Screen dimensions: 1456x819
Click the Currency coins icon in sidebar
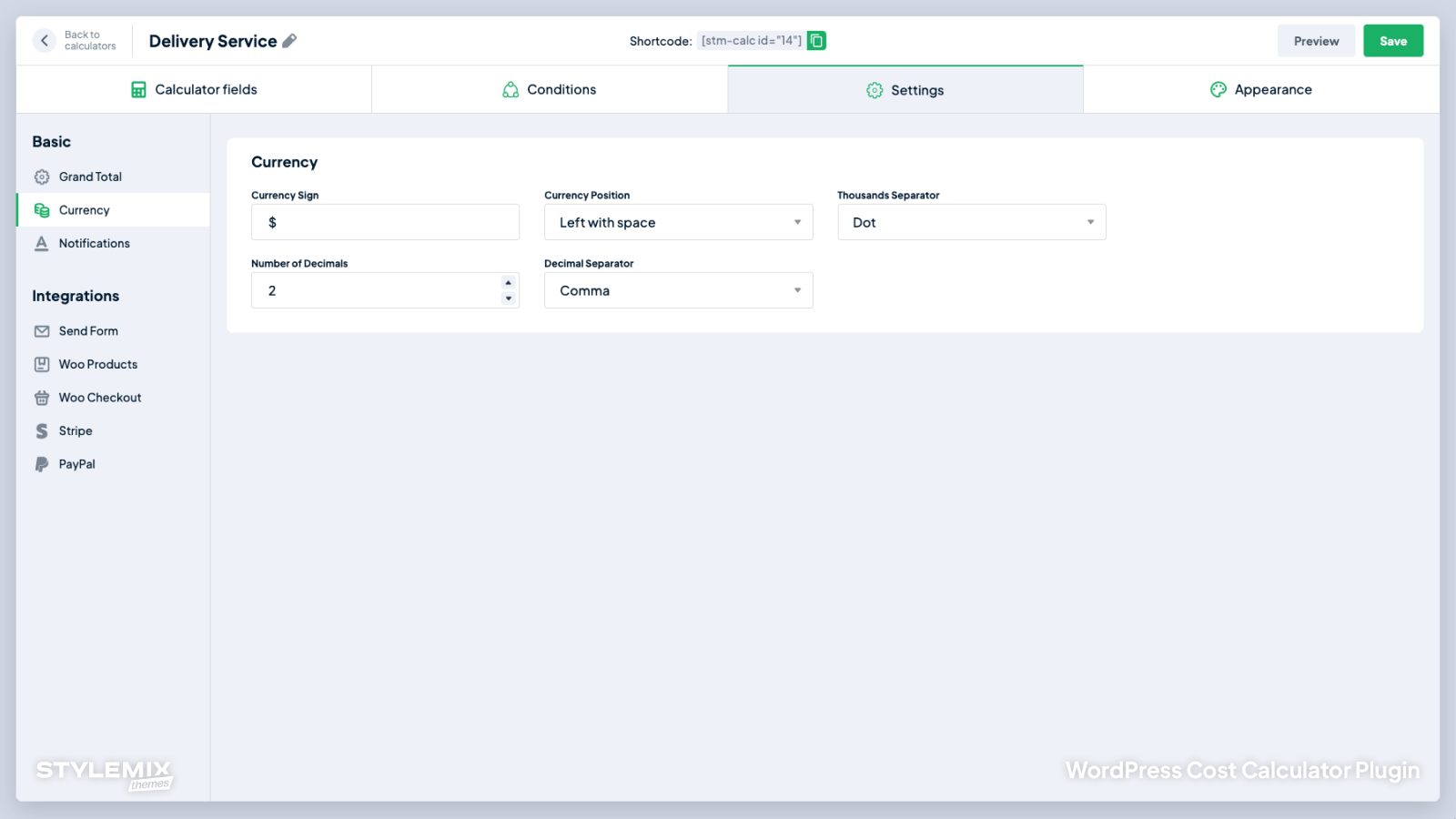(42, 210)
